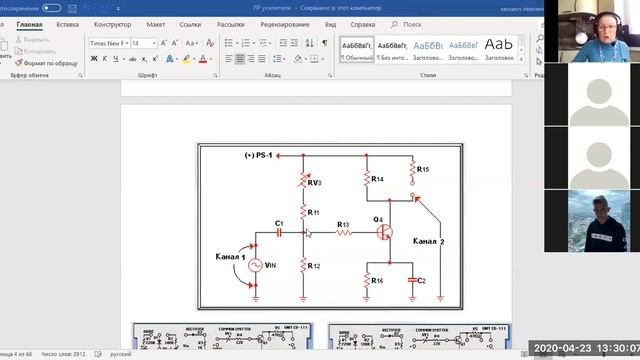Screen dimensions: 640x360
Task: Toggle subscript x₂ formatting
Action: (x=144, y=60)
